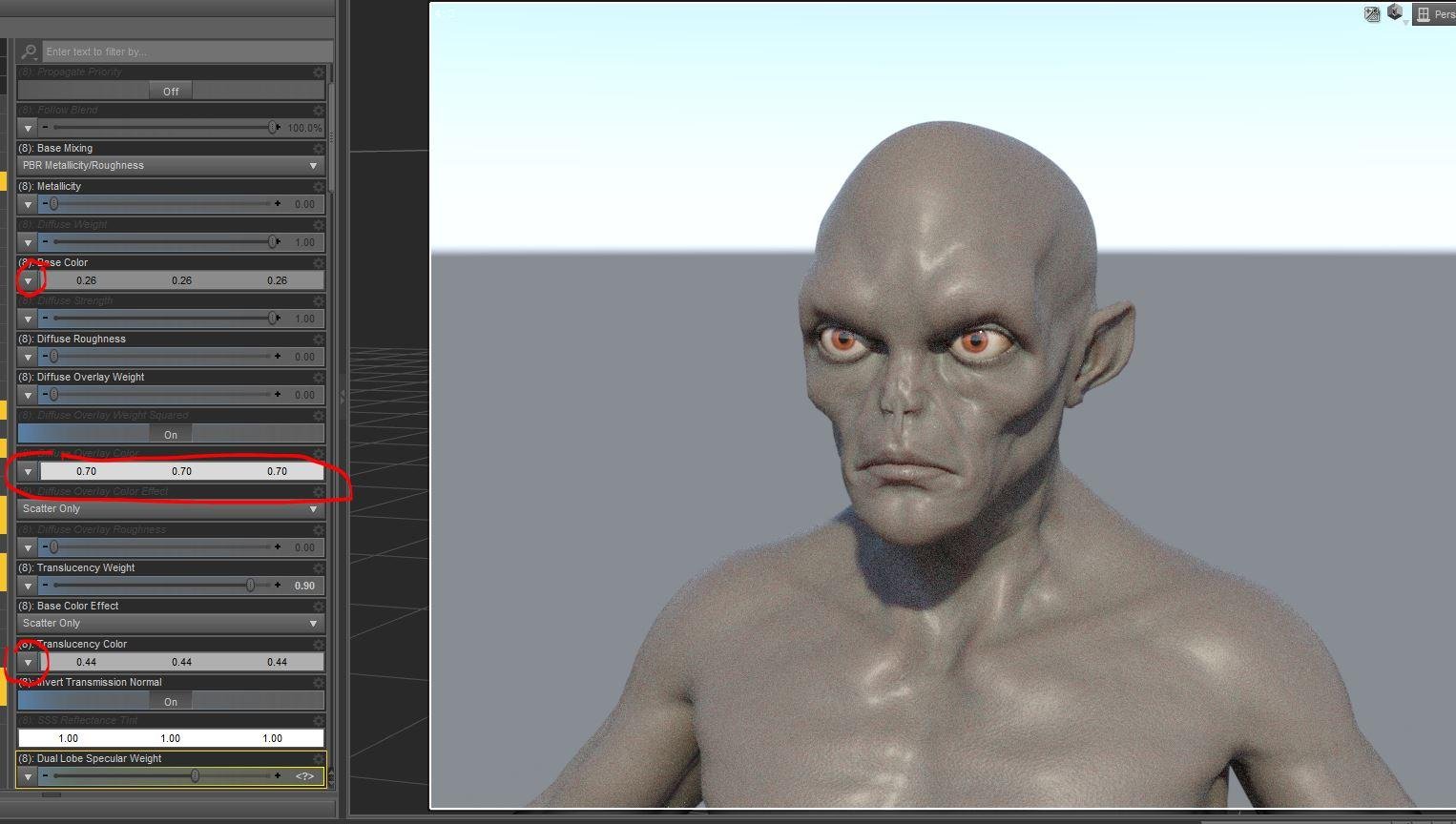Click the Metallicity minus button
This screenshot has height=824, width=1456.
click(x=45, y=203)
